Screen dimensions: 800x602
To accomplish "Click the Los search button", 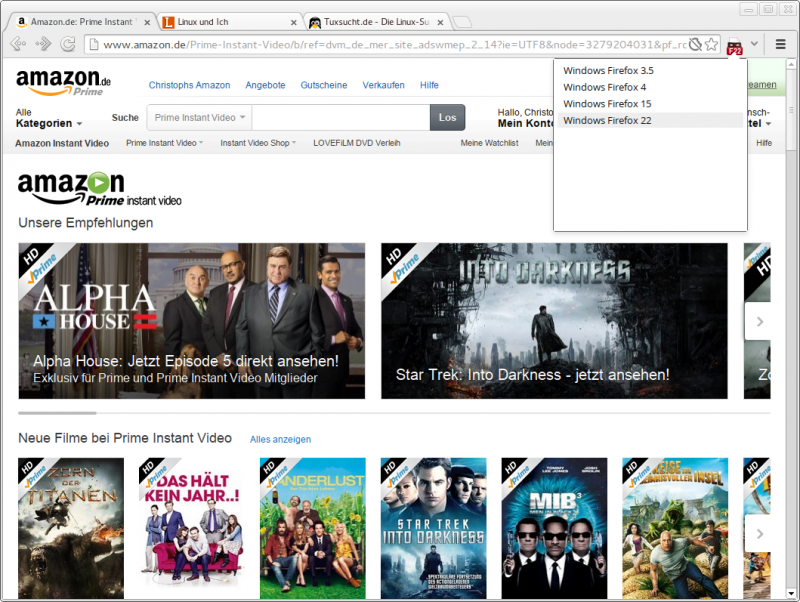I will point(447,117).
